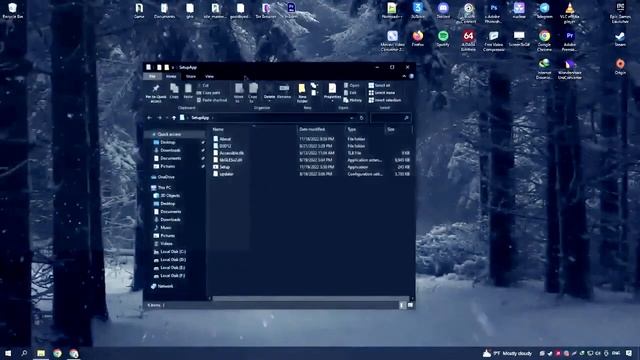Click the search SetupApp input box

tap(390, 118)
